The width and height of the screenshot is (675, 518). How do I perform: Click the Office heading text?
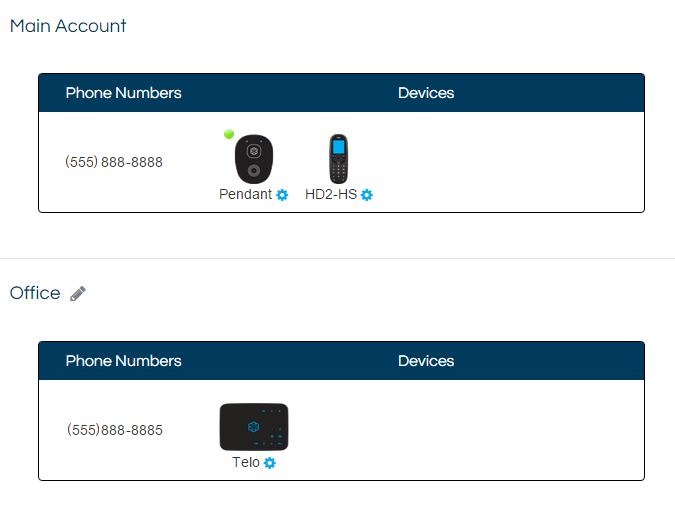tap(35, 293)
